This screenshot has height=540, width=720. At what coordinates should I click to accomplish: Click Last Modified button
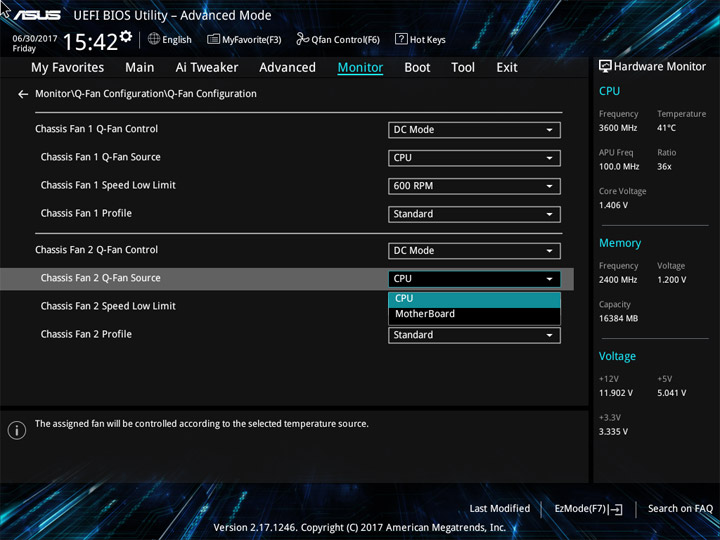[500, 509]
